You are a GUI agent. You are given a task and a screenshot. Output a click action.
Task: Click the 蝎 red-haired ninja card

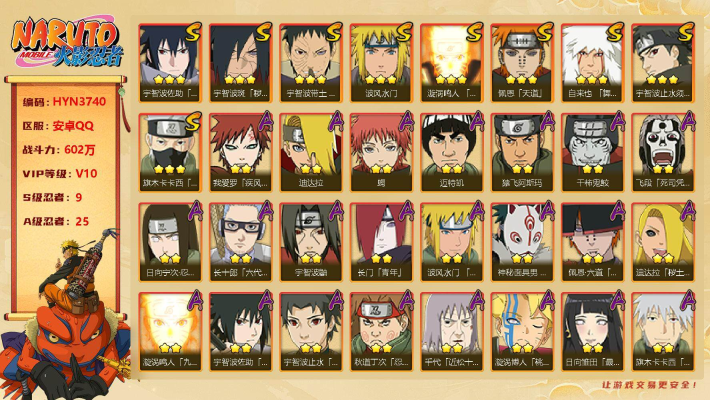point(381,152)
